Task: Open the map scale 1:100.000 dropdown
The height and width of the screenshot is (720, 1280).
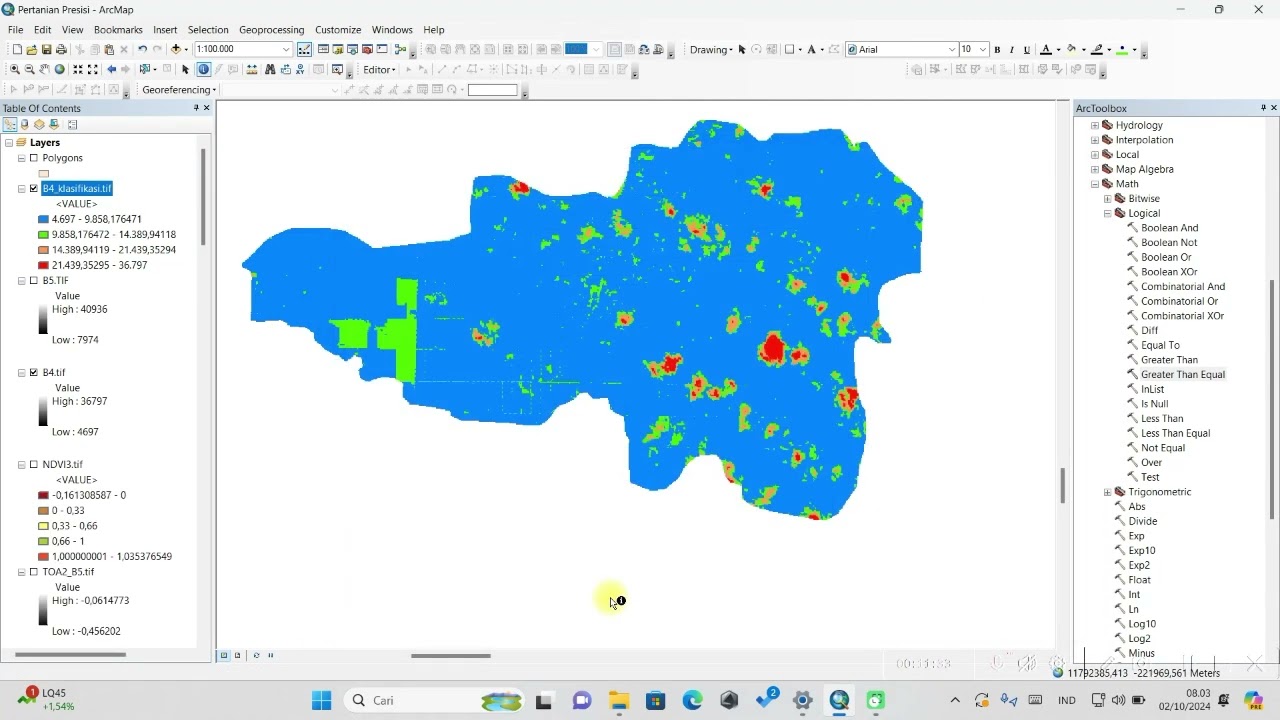Action: 286,49
